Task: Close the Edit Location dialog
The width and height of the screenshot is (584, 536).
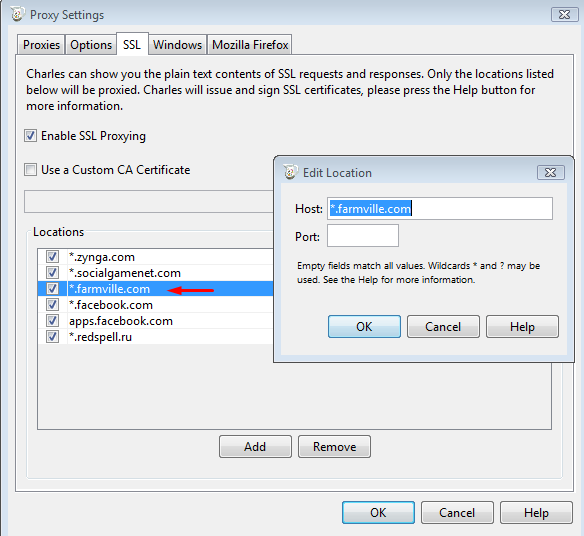Action: 550,172
